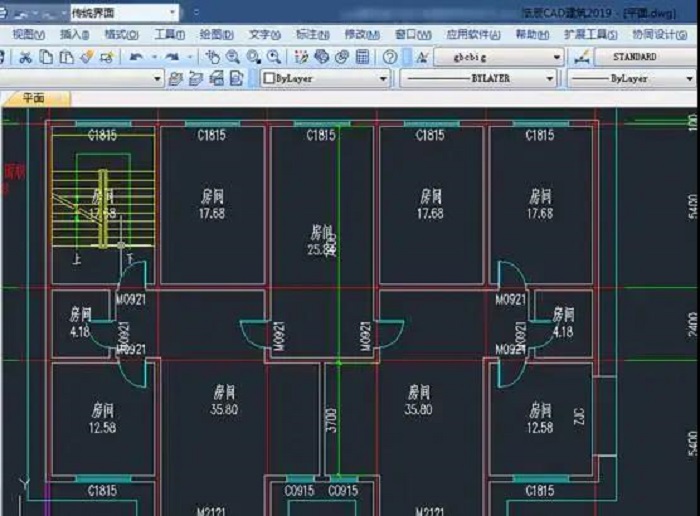The image size is (700, 516).
Task: Open the BYLAYER linetype dropdown
Action: click(549, 78)
